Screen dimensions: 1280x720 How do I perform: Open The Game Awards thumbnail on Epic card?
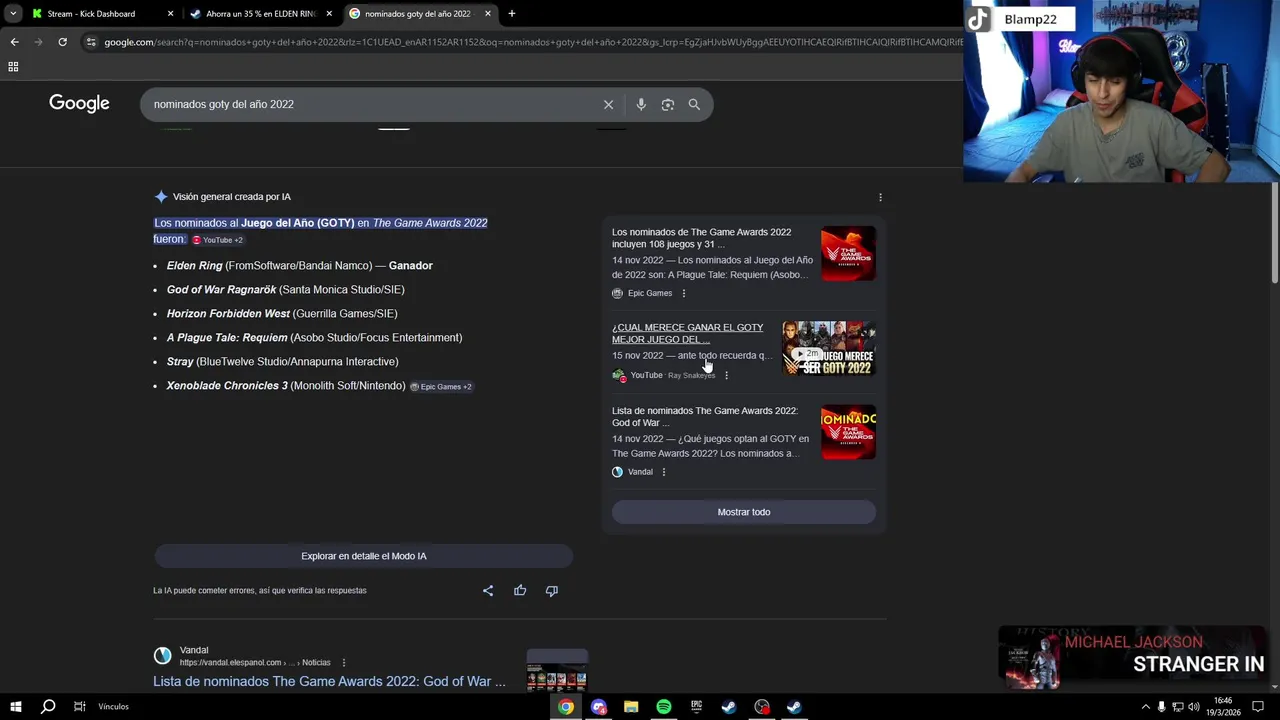pos(848,254)
